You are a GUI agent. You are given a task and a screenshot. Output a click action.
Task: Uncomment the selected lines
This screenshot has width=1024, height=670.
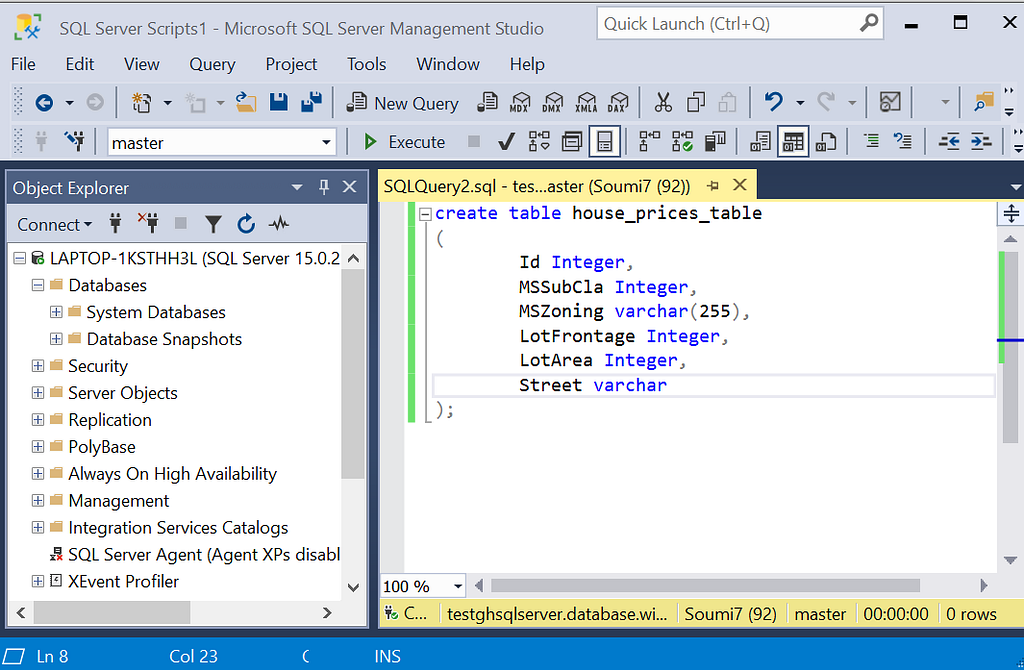pos(903,140)
